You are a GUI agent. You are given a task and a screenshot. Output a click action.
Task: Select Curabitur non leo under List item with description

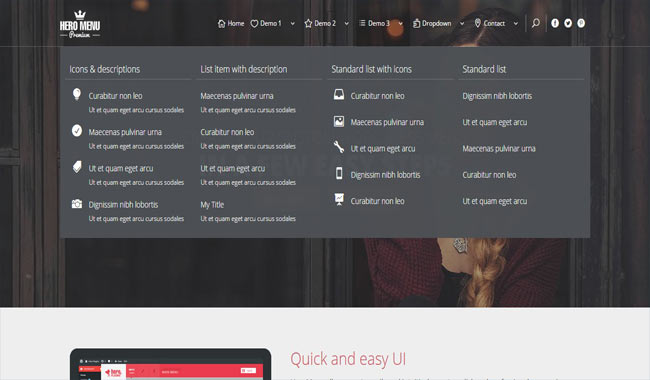coord(227,132)
